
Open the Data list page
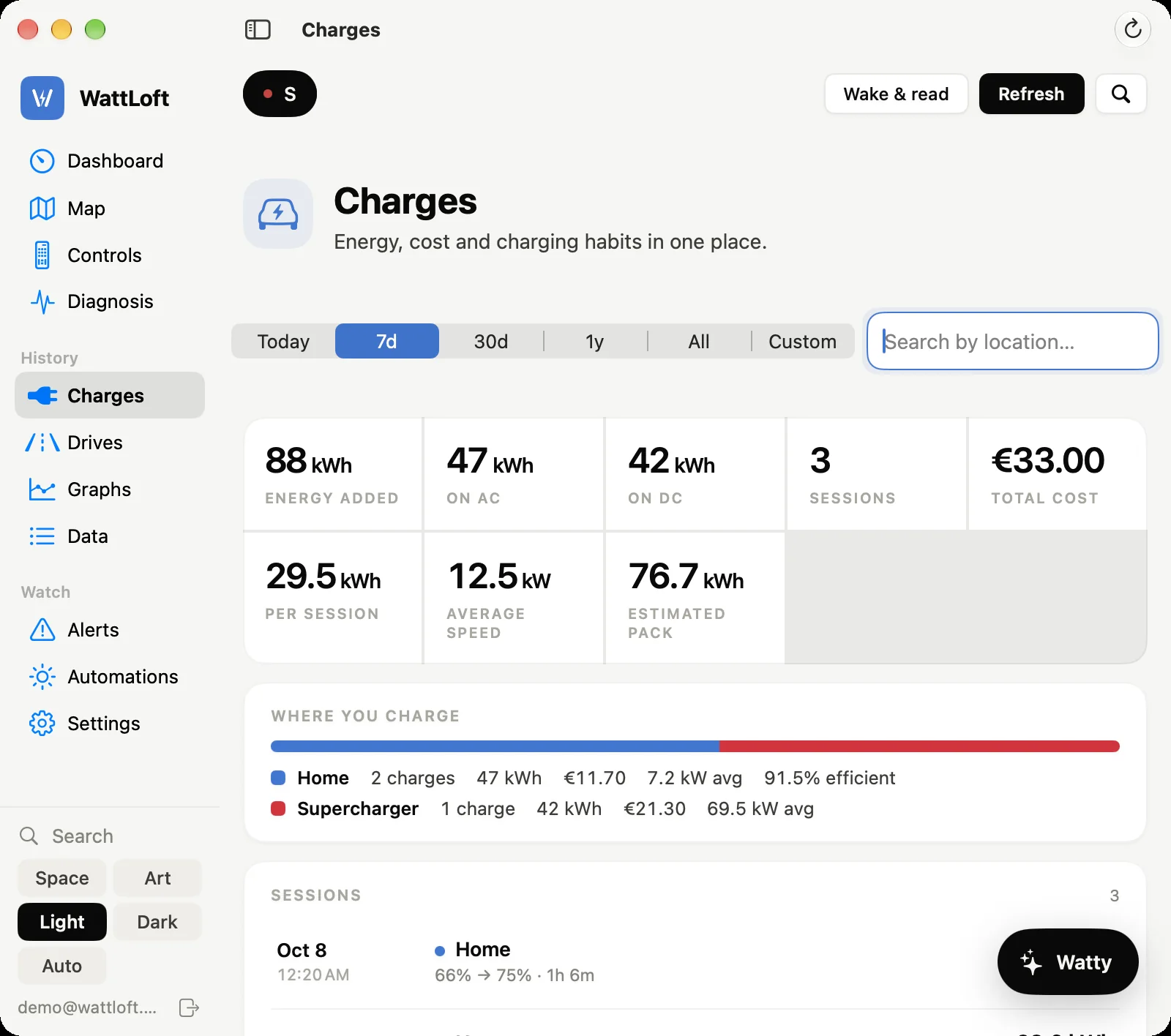click(x=110, y=536)
